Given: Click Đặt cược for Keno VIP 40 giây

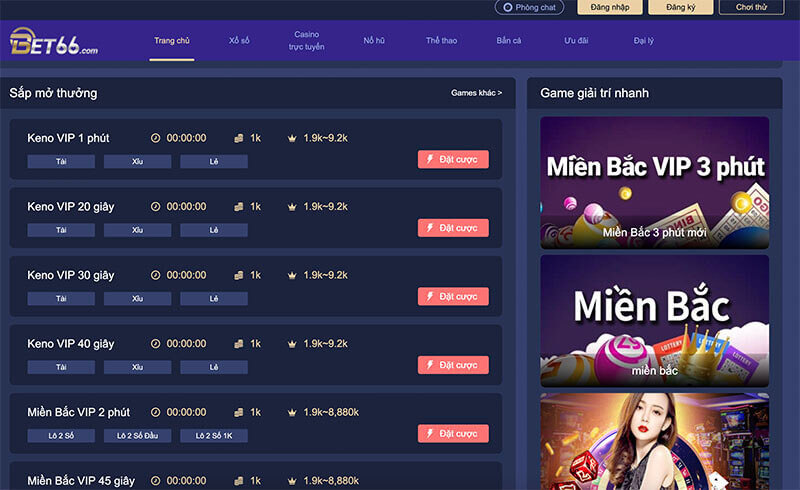Looking at the screenshot, I should tap(453, 365).
